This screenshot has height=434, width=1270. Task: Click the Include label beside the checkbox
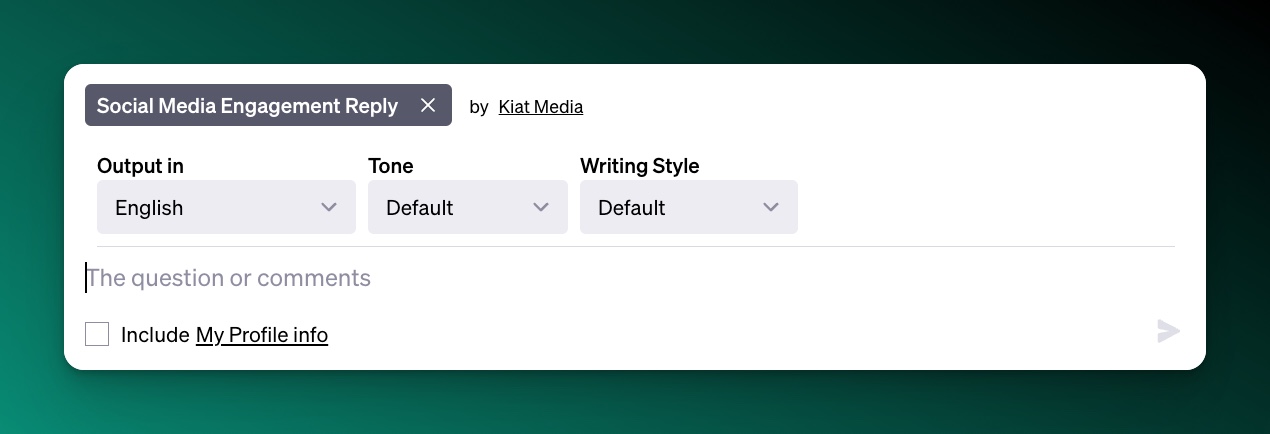[x=155, y=335]
